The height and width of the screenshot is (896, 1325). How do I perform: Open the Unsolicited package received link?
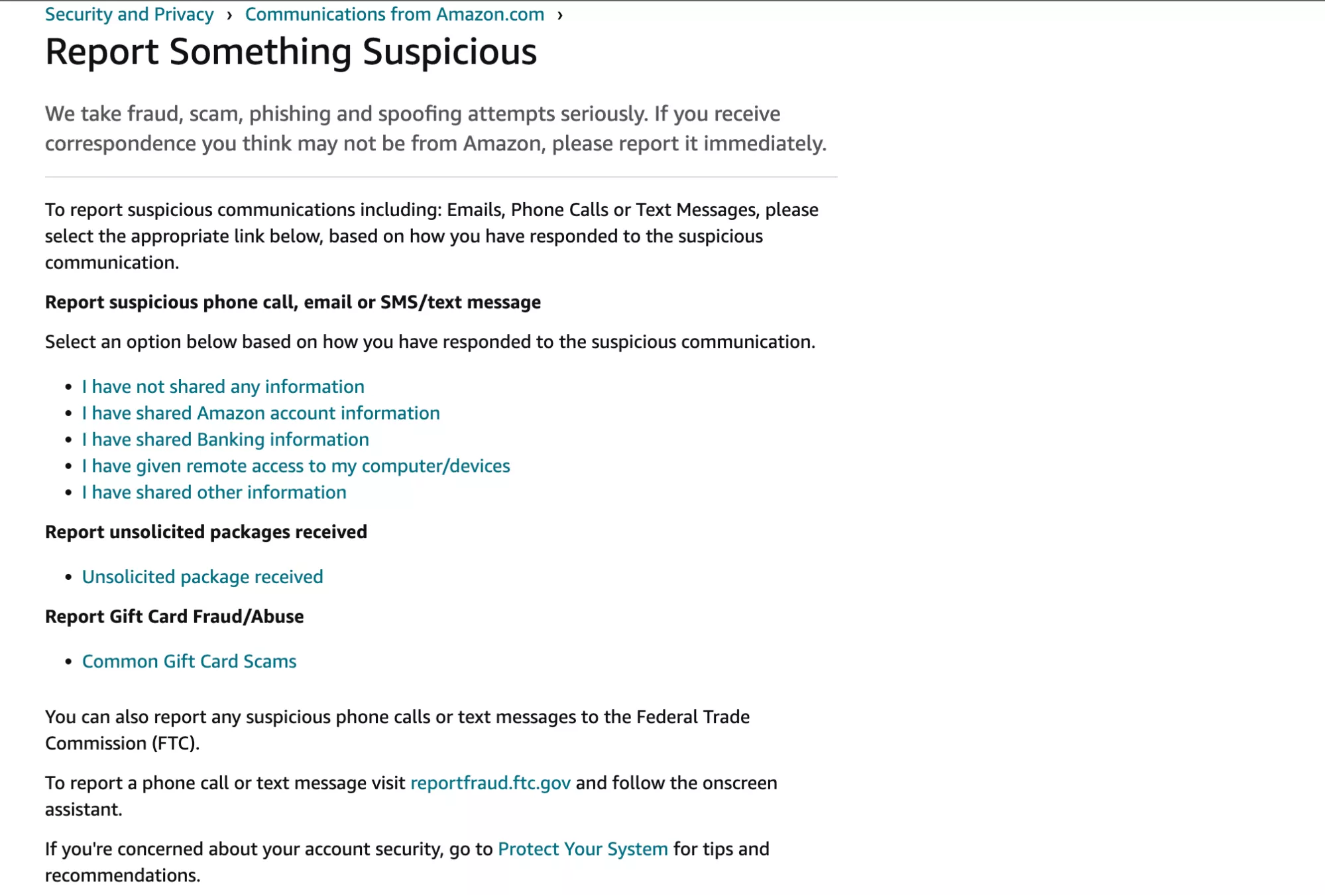tap(202, 577)
